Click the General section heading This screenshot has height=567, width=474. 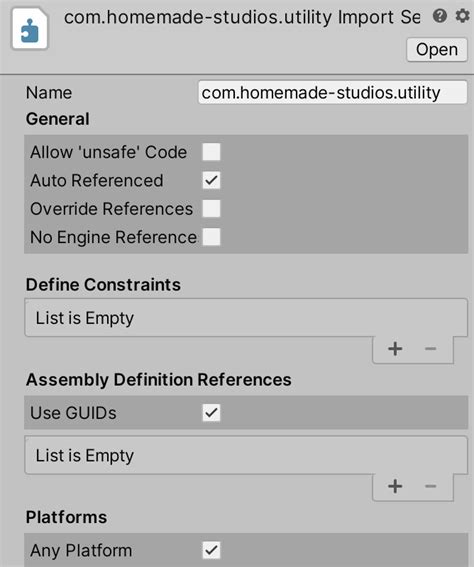click(x=58, y=119)
